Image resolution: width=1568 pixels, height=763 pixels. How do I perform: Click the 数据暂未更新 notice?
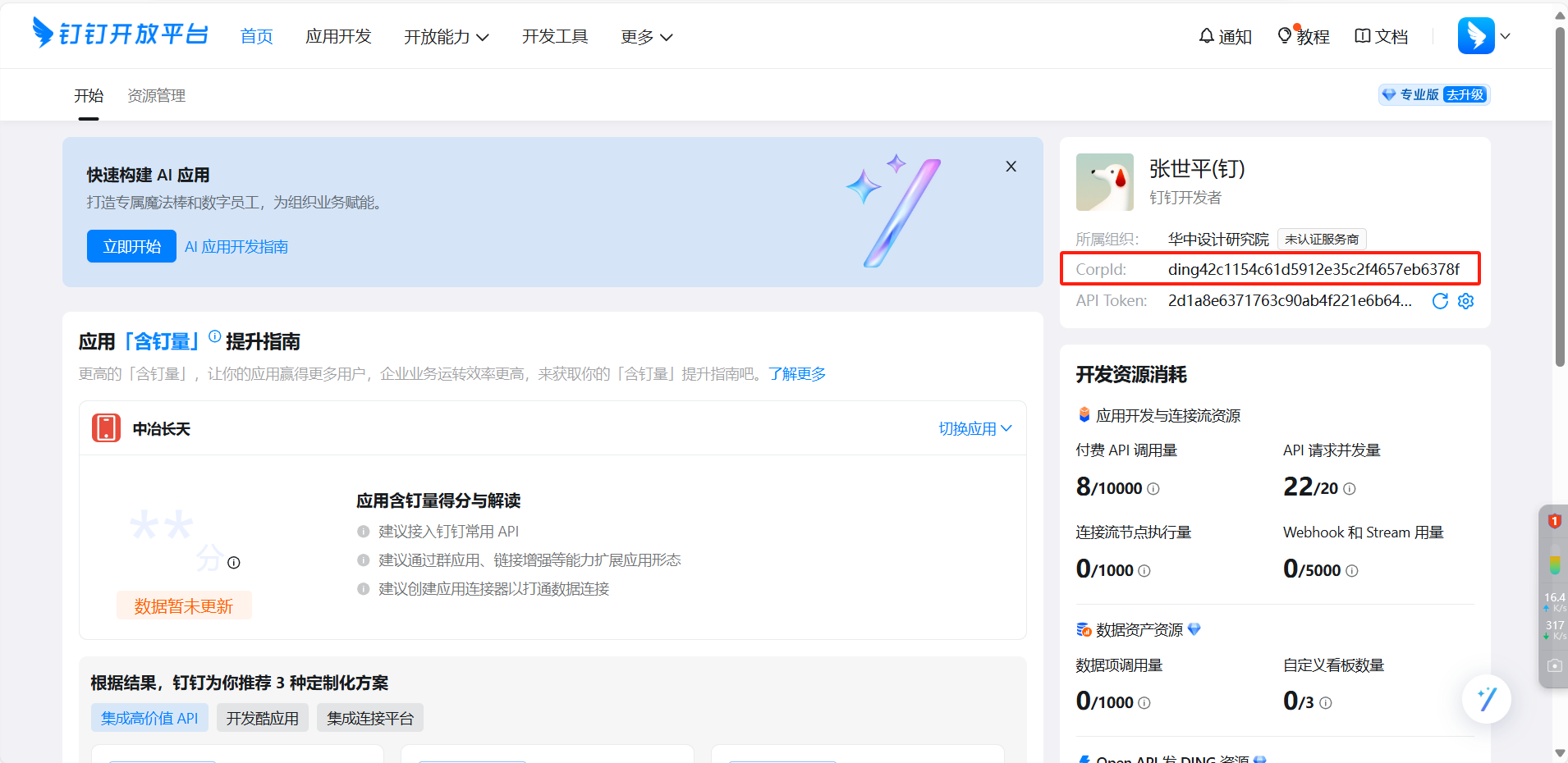[184, 605]
